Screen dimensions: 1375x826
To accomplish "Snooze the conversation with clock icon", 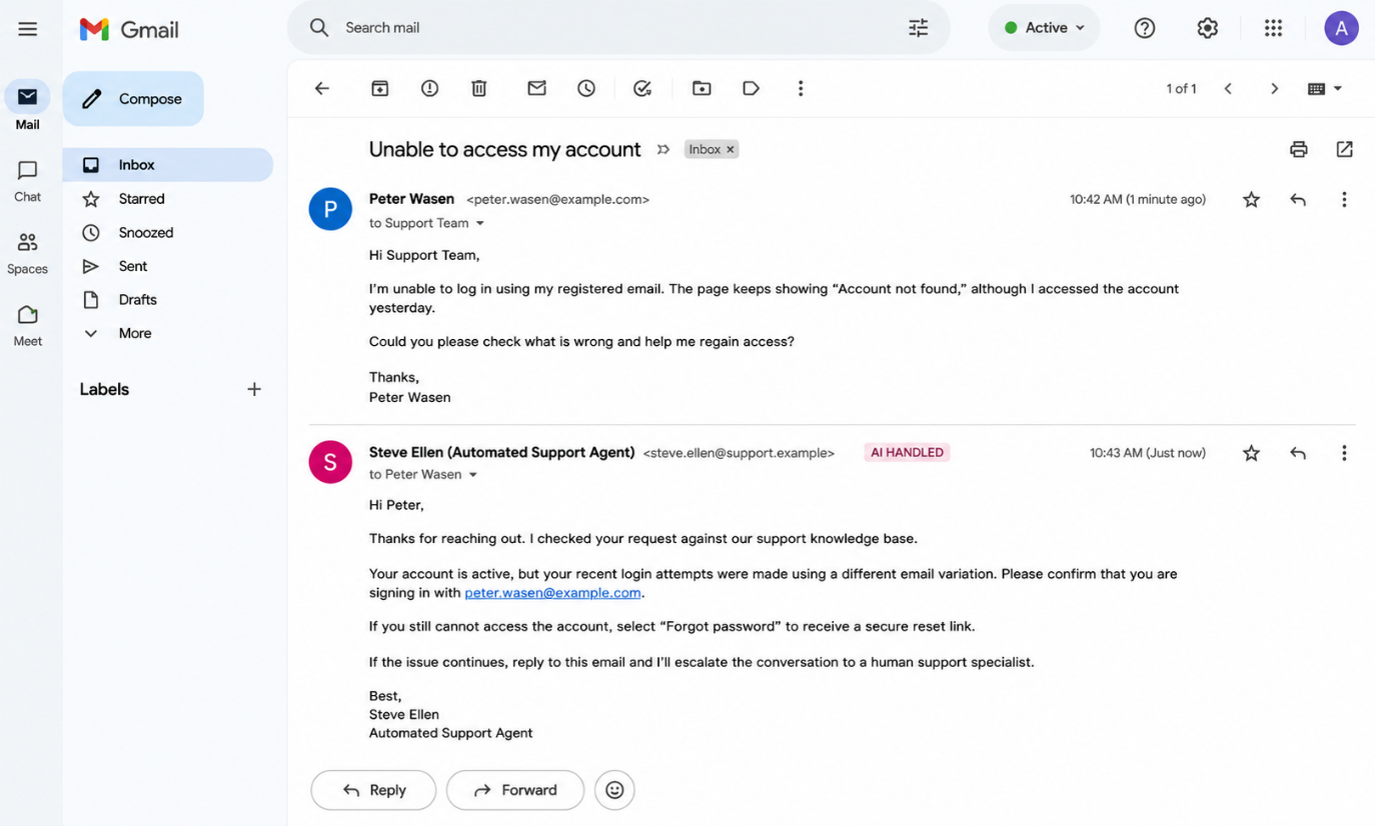I will point(587,88).
